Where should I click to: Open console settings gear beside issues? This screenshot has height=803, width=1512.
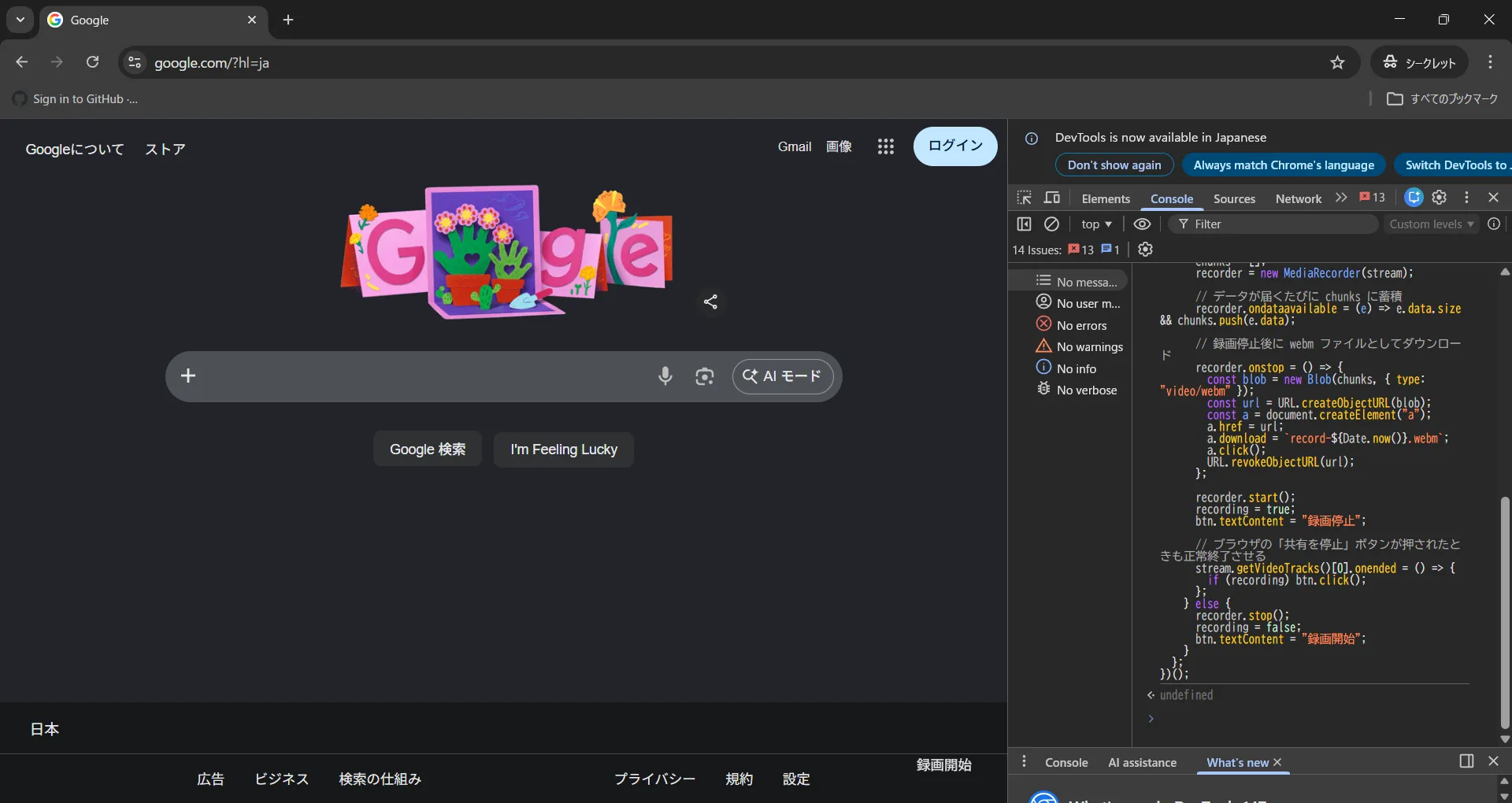(1146, 250)
